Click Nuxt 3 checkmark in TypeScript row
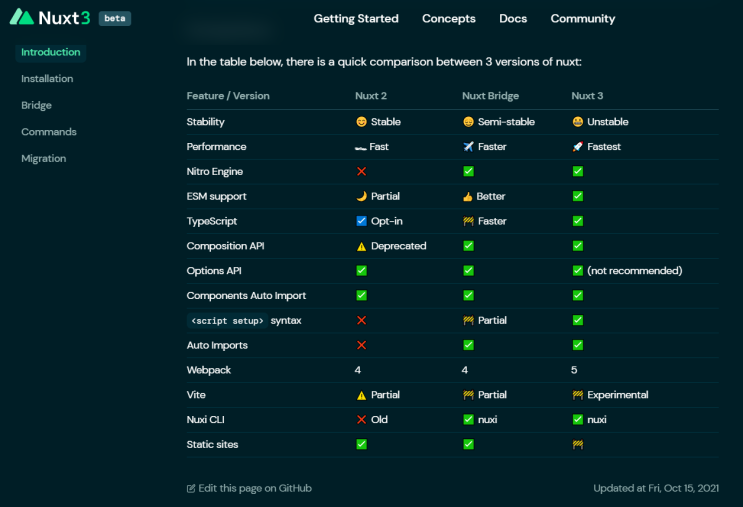Image resolution: width=743 pixels, height=507 pixels. [x=578, y=221]
